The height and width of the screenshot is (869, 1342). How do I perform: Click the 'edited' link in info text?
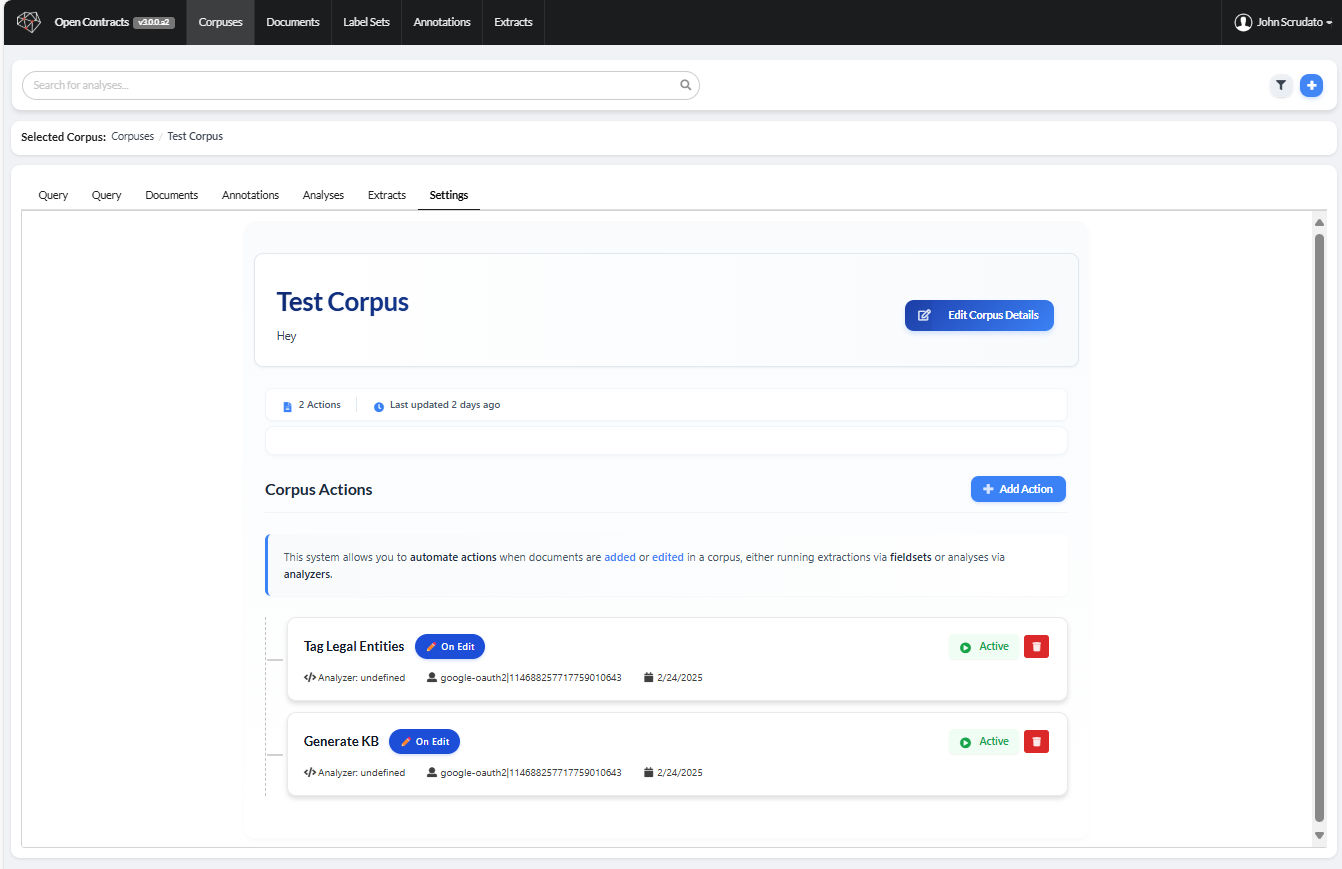click(x=668, y=557)
